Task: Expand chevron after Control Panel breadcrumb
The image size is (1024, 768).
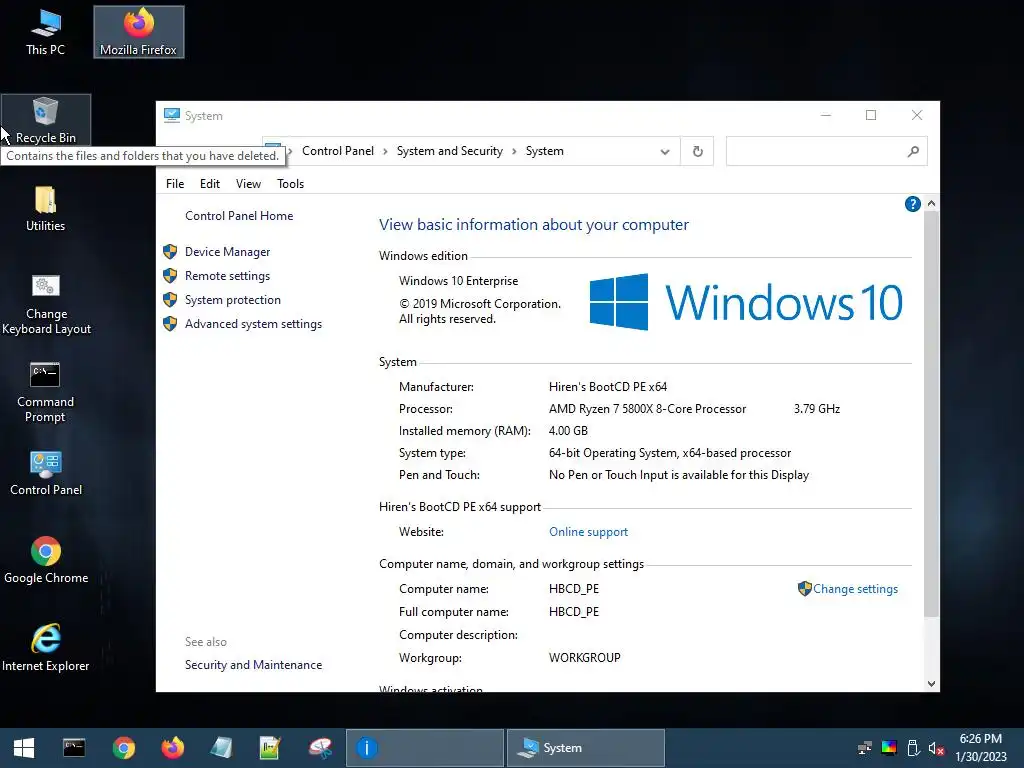Action: point(385,152)
